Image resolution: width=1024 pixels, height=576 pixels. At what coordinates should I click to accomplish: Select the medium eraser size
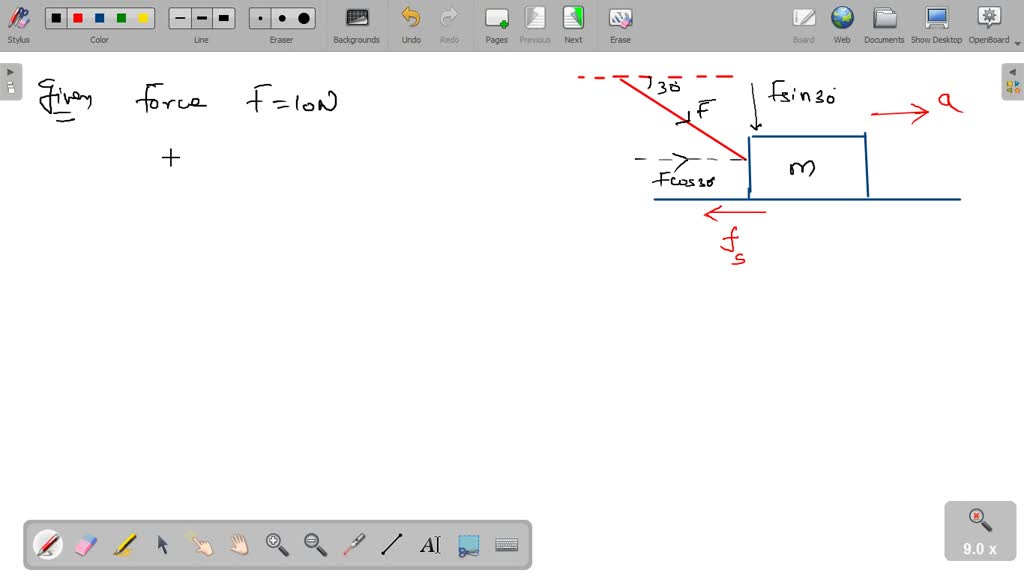tap(282, 17)
